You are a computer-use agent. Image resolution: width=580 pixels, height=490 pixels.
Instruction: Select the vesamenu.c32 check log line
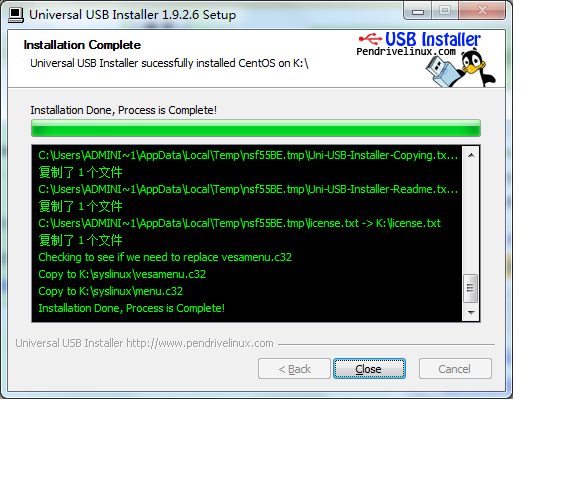(165, 257)
